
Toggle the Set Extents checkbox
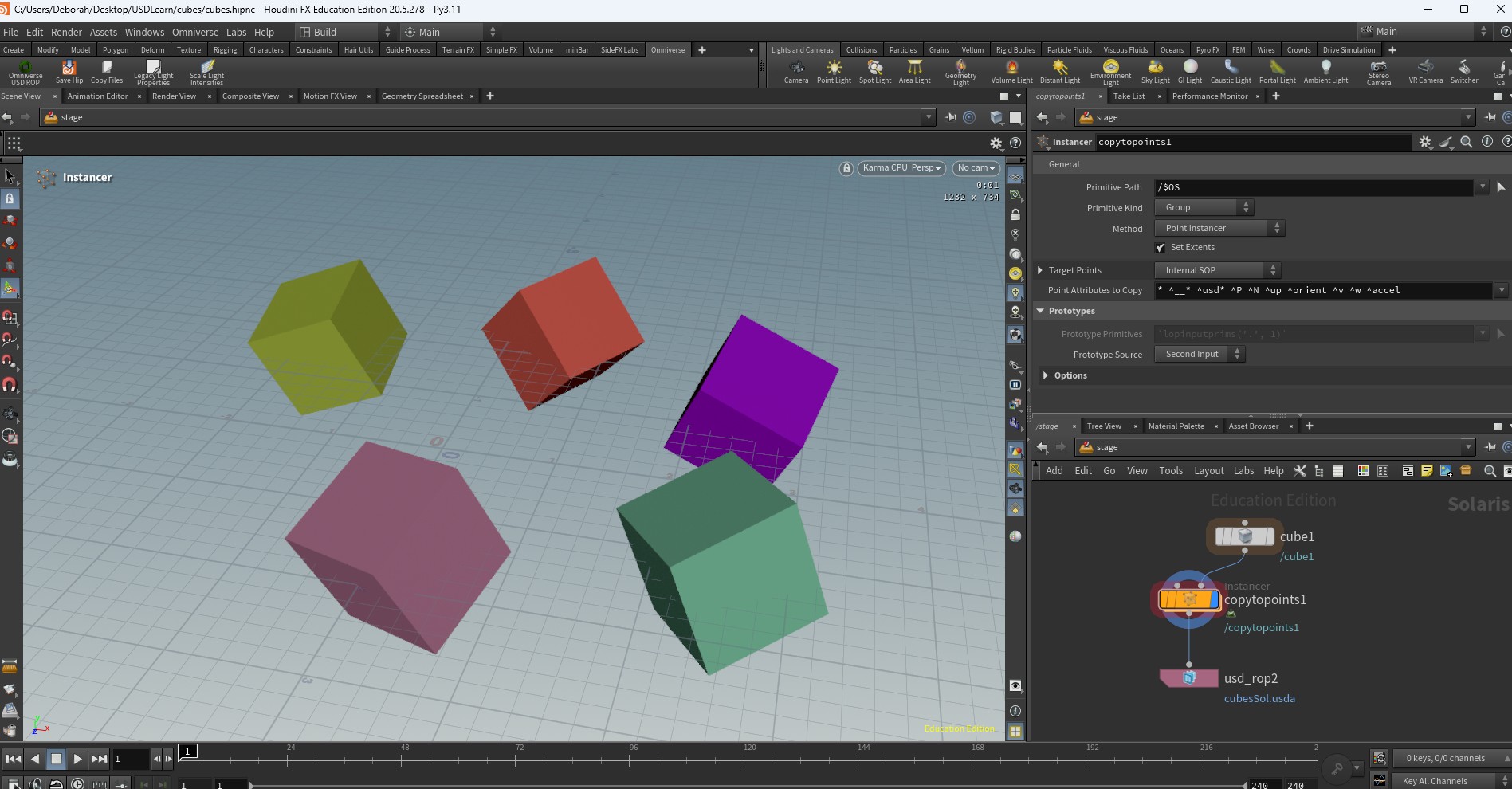coord(1161,248)
